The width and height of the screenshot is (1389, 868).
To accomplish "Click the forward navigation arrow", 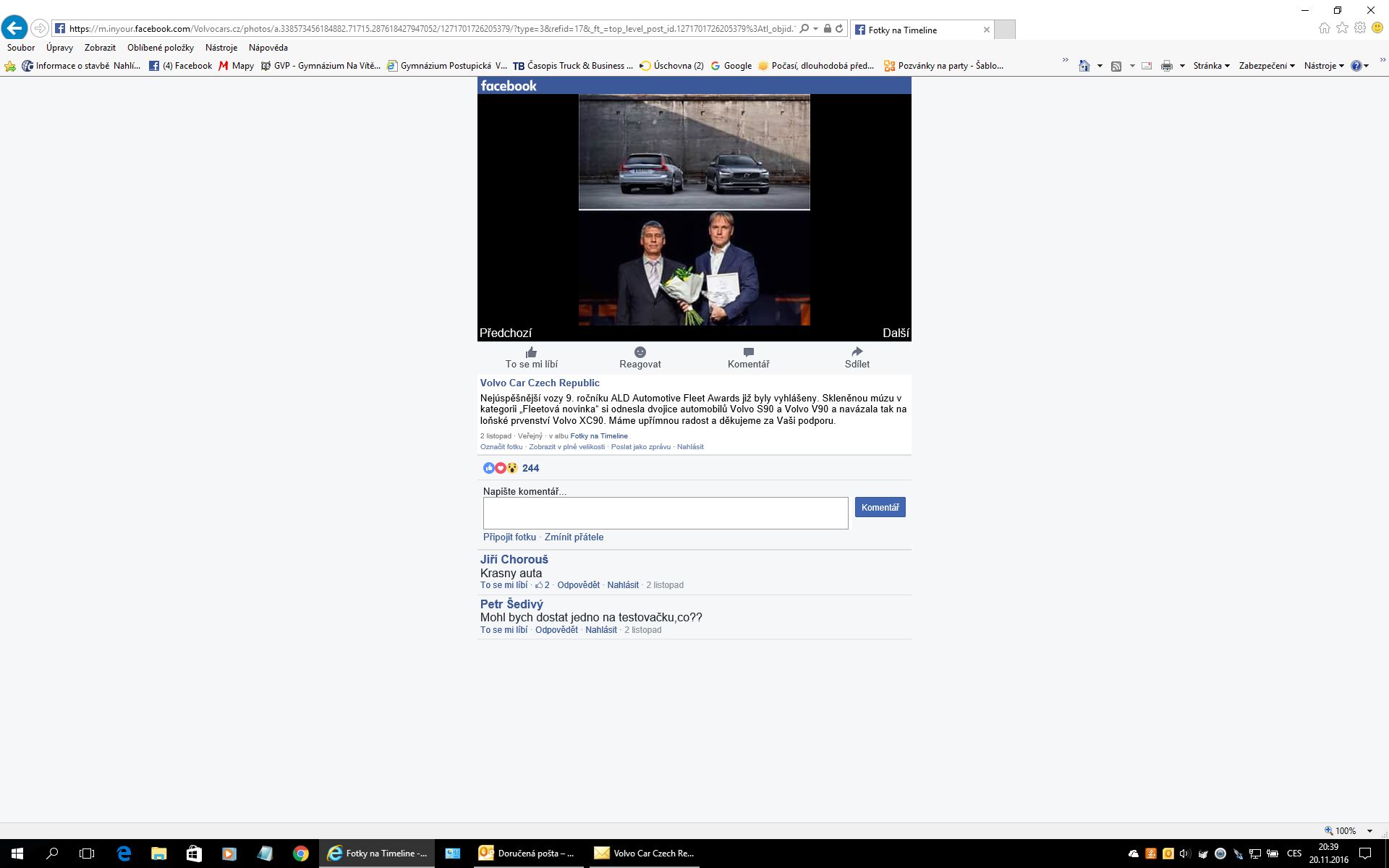I will [40, 29].
